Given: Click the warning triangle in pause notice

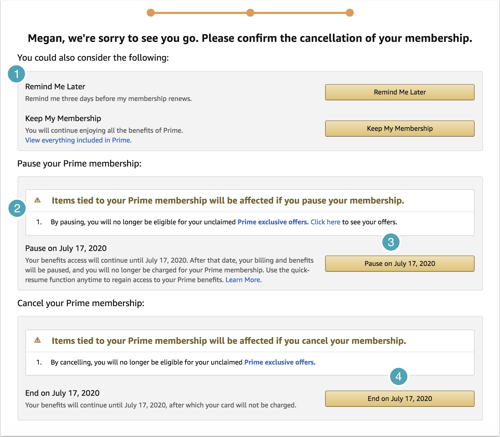Looking at the screenshot, I should (37, 200).
